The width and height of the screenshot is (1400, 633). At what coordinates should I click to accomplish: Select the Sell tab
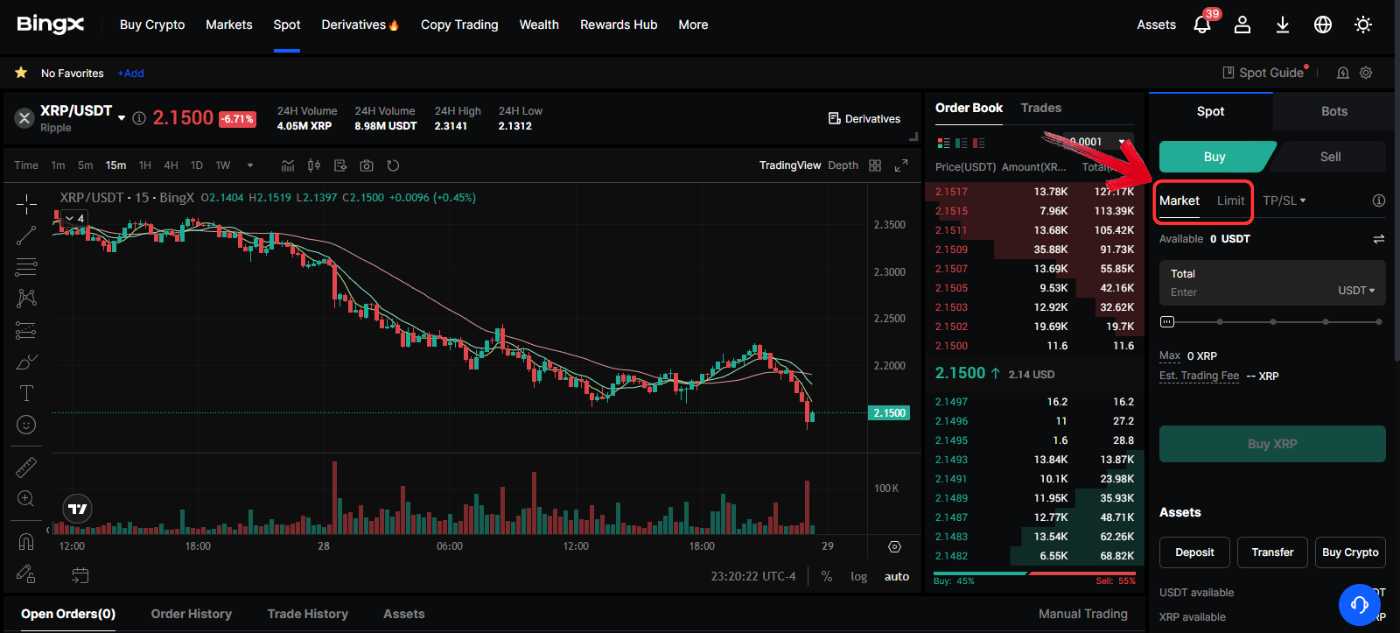click(x=1330, y=157)
